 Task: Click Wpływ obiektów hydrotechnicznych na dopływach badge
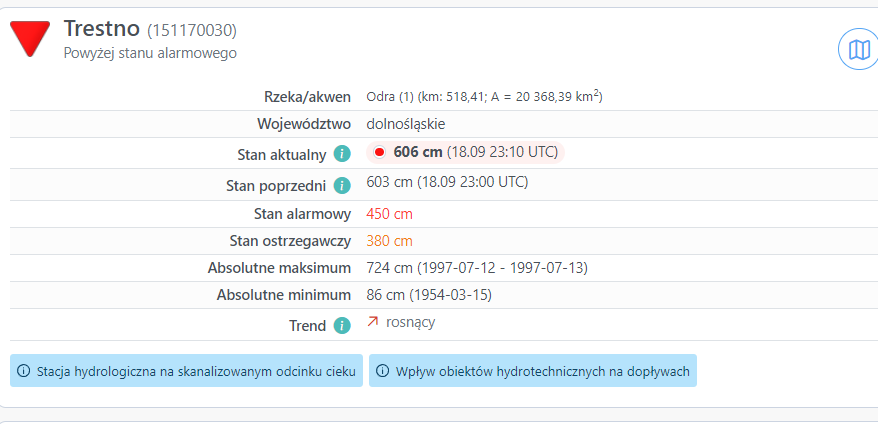click(x=533, y=371)
